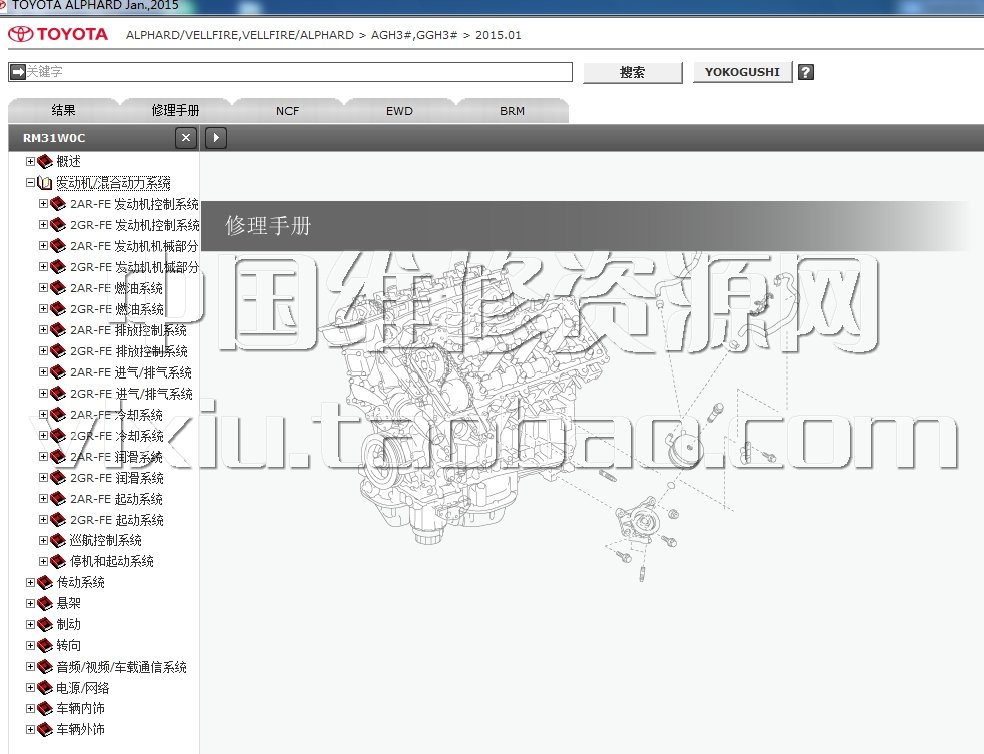This screenshot has width=984, height=754.
Task: Click book icon for 停机和起动系统
Action: (58, 561)
